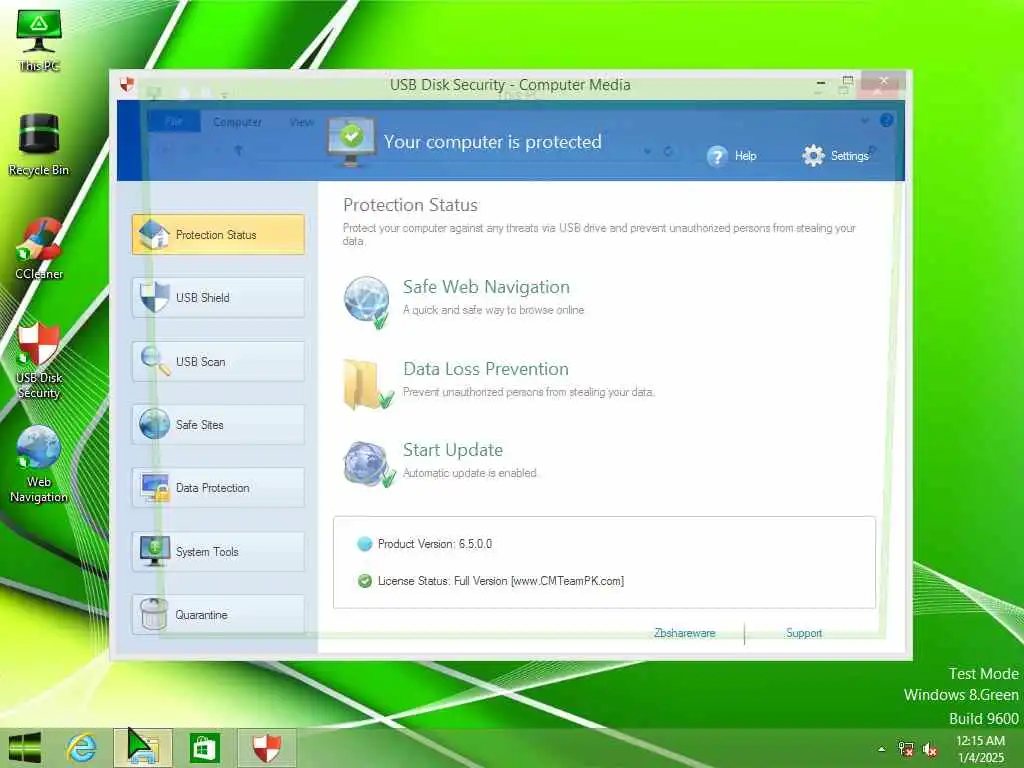
Task: Open the Windows Start button
Action: pyautogui.click(x=25, y=748)
